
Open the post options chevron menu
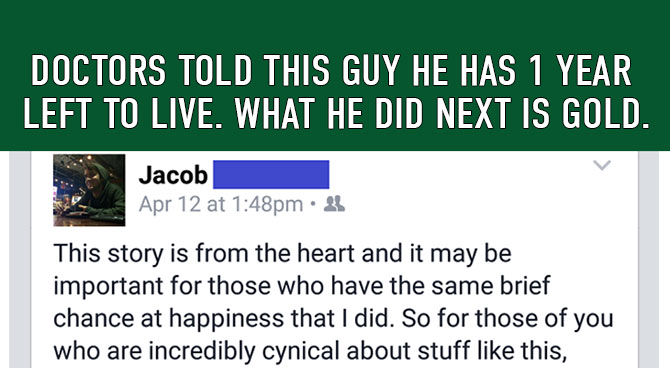pos(602,165)
